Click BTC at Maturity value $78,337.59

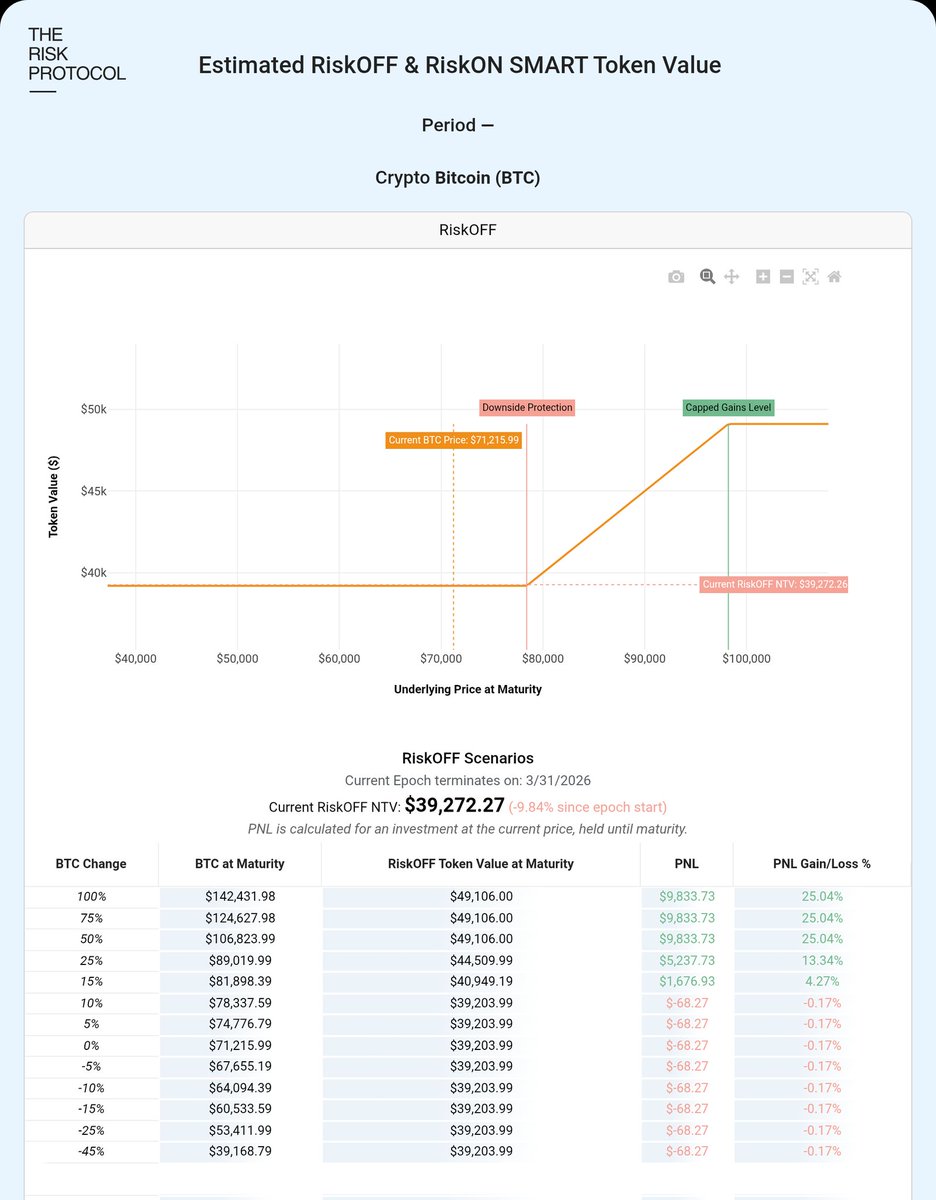240,1003
